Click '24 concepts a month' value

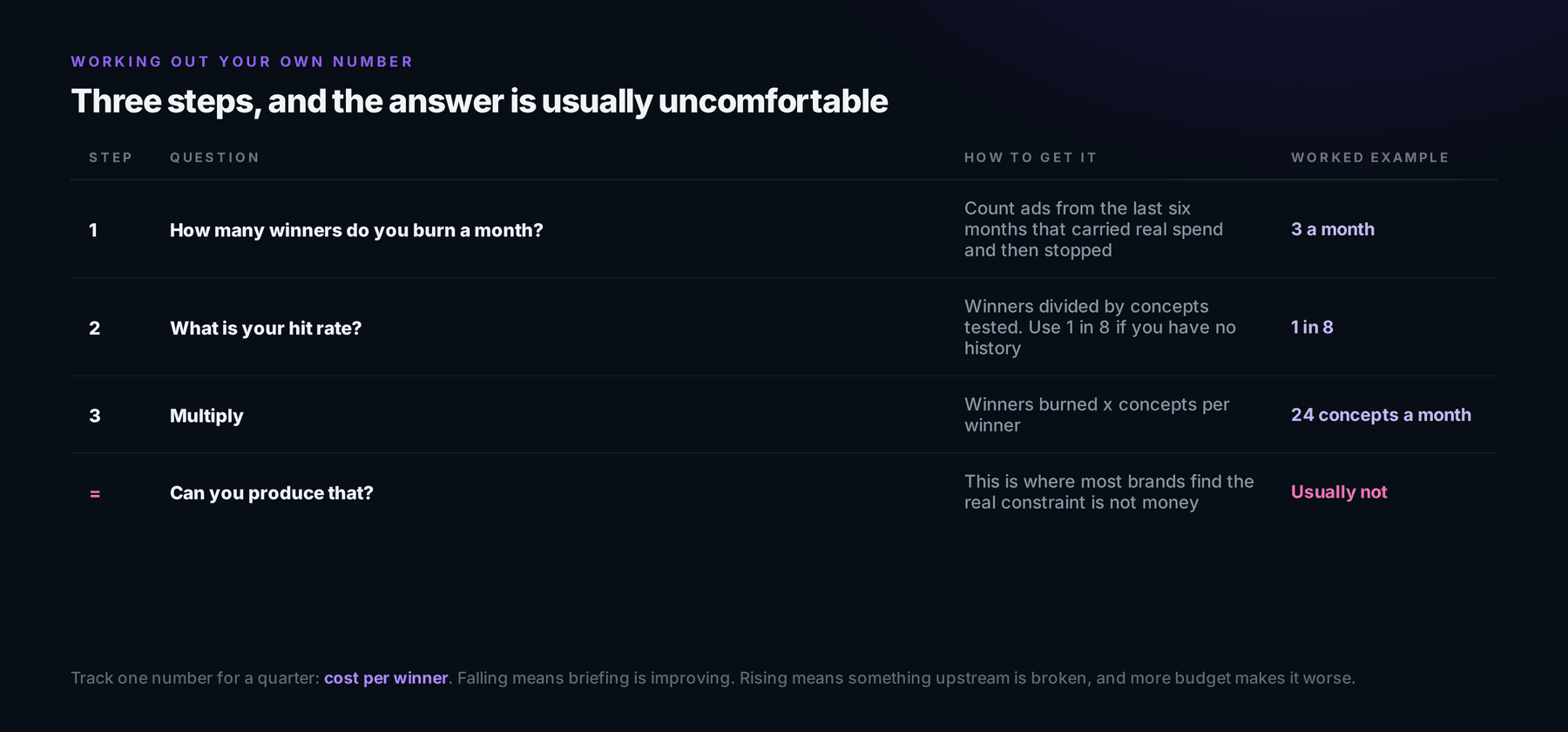(x=1381, y=415)
